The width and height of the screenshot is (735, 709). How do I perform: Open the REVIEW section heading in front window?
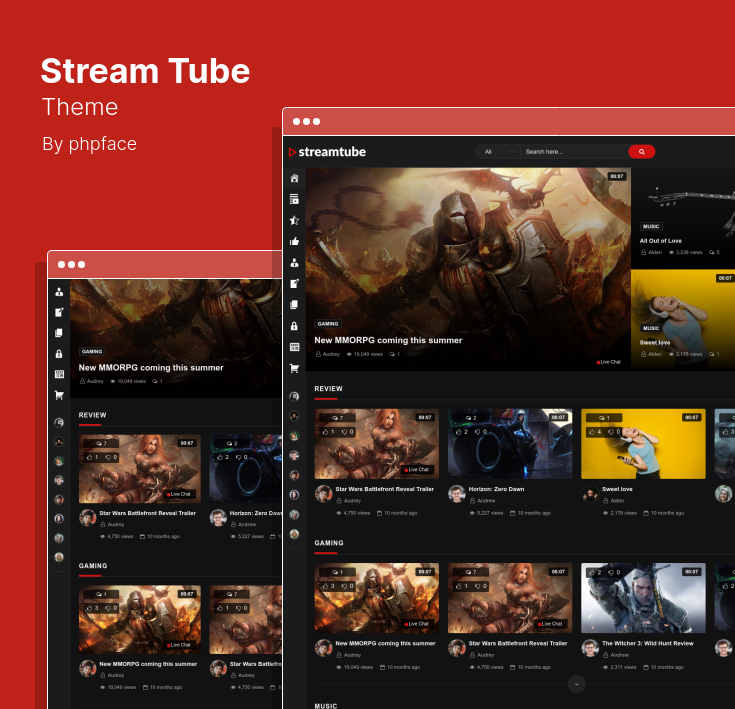[328, 388]
